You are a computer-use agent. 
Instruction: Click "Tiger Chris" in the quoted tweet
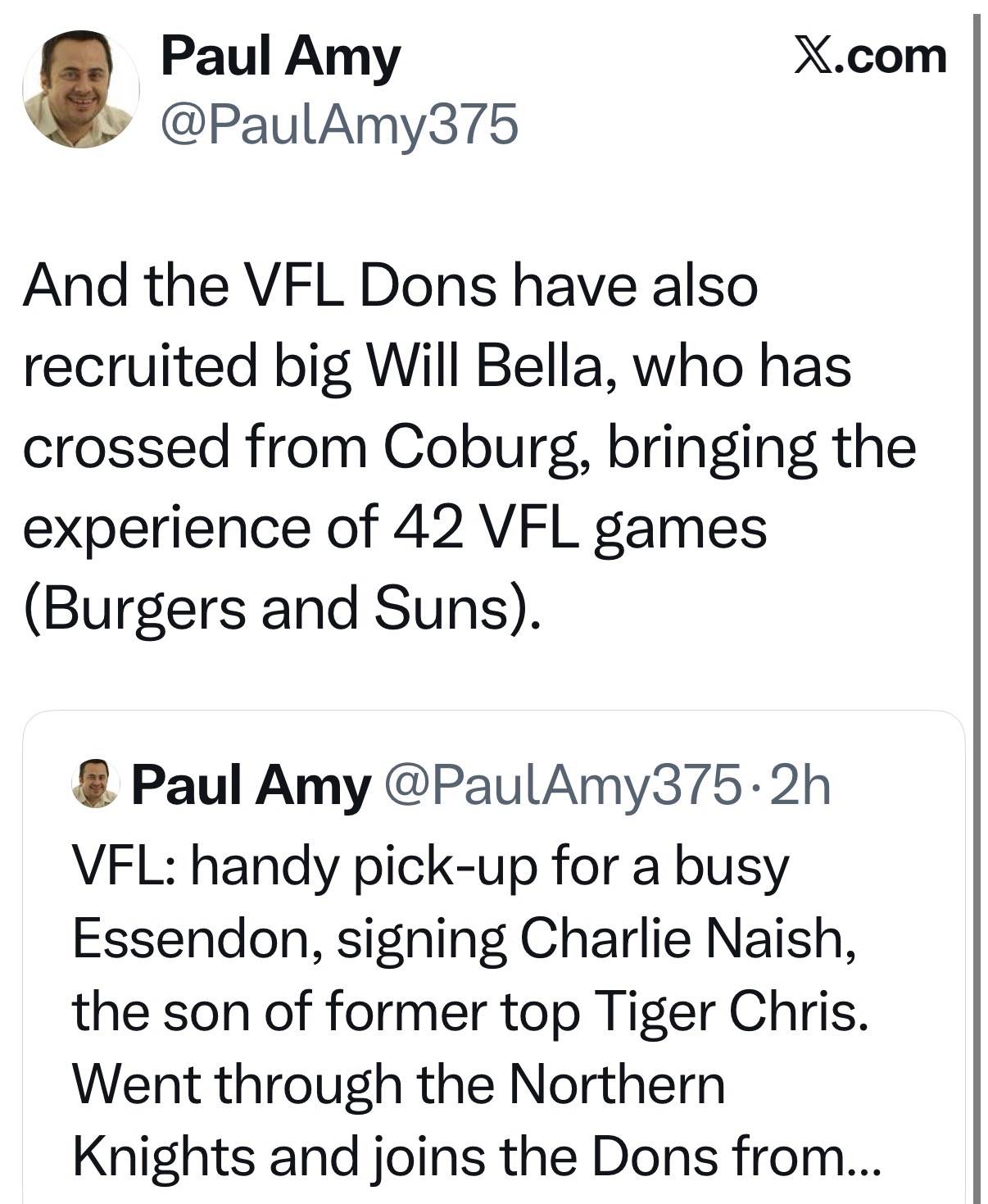(x=729, y=1011)
